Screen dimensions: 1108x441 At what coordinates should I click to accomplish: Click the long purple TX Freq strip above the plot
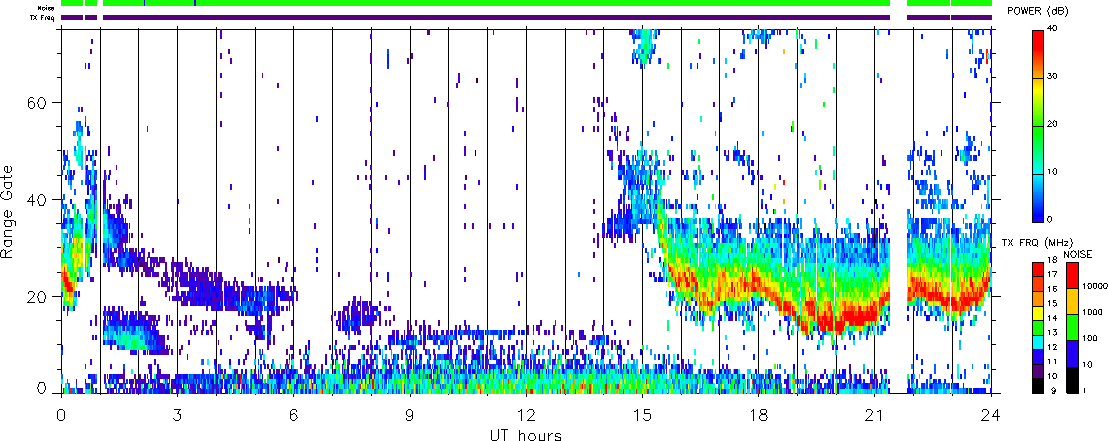(x=496, y=17)
